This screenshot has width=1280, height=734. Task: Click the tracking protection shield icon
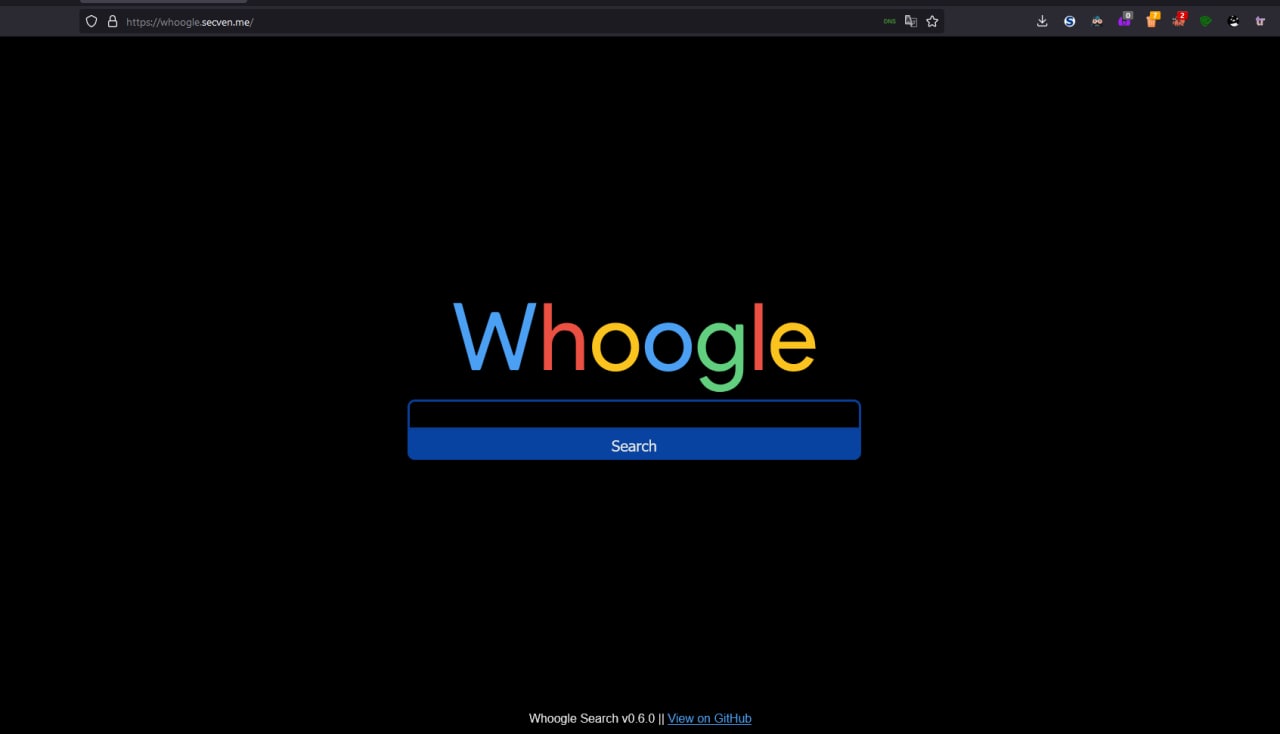coord(91,21)
